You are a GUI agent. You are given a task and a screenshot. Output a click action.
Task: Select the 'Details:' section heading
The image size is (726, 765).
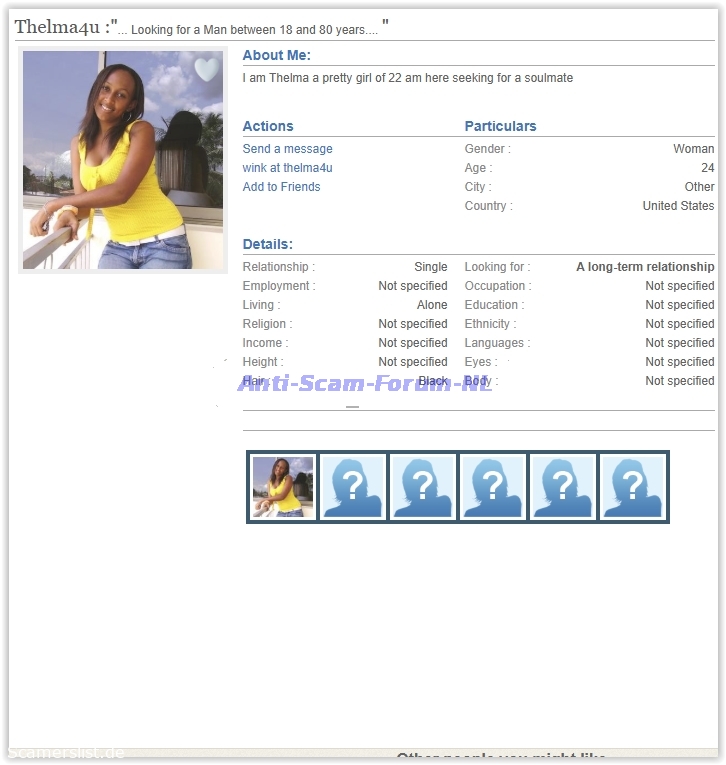(267, 244)
